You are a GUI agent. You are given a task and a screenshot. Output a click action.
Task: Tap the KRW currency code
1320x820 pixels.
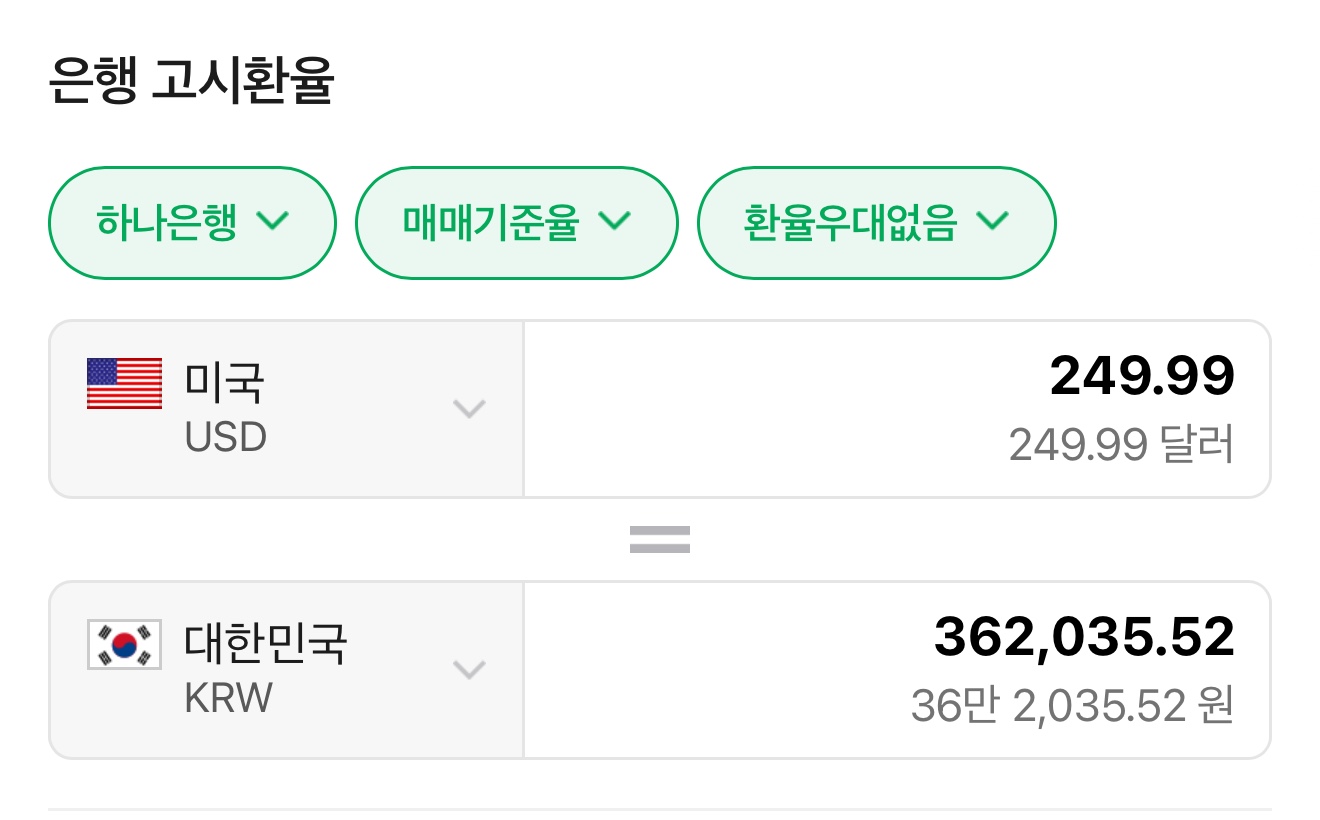[x=229, y=698]
